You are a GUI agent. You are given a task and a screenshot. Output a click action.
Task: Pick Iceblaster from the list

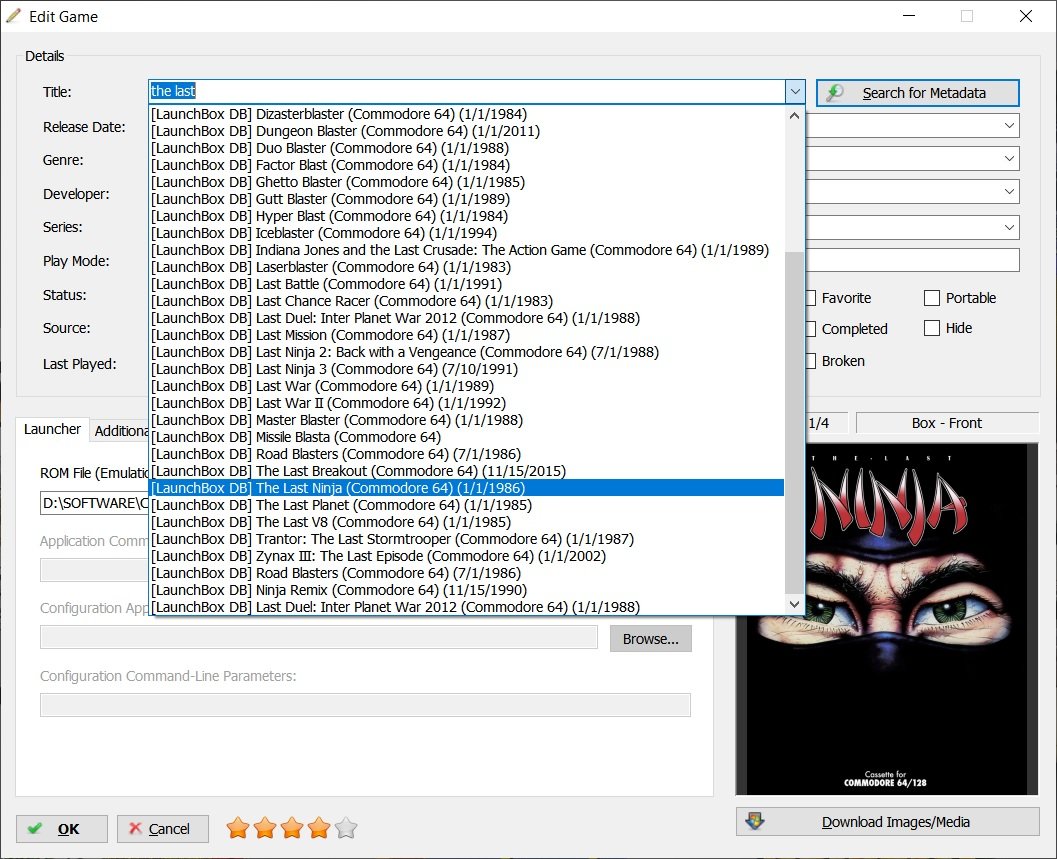click(466, 233)
